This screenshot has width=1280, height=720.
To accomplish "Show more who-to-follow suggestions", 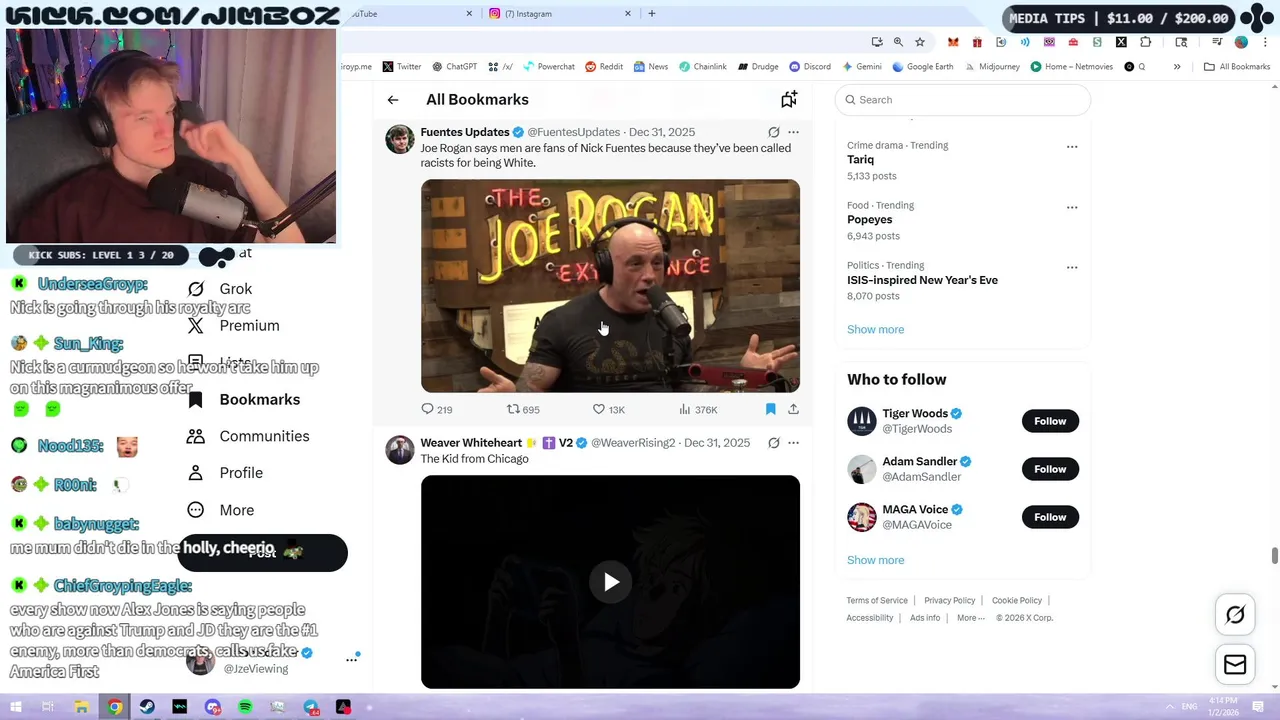I will tap(875, 560).
